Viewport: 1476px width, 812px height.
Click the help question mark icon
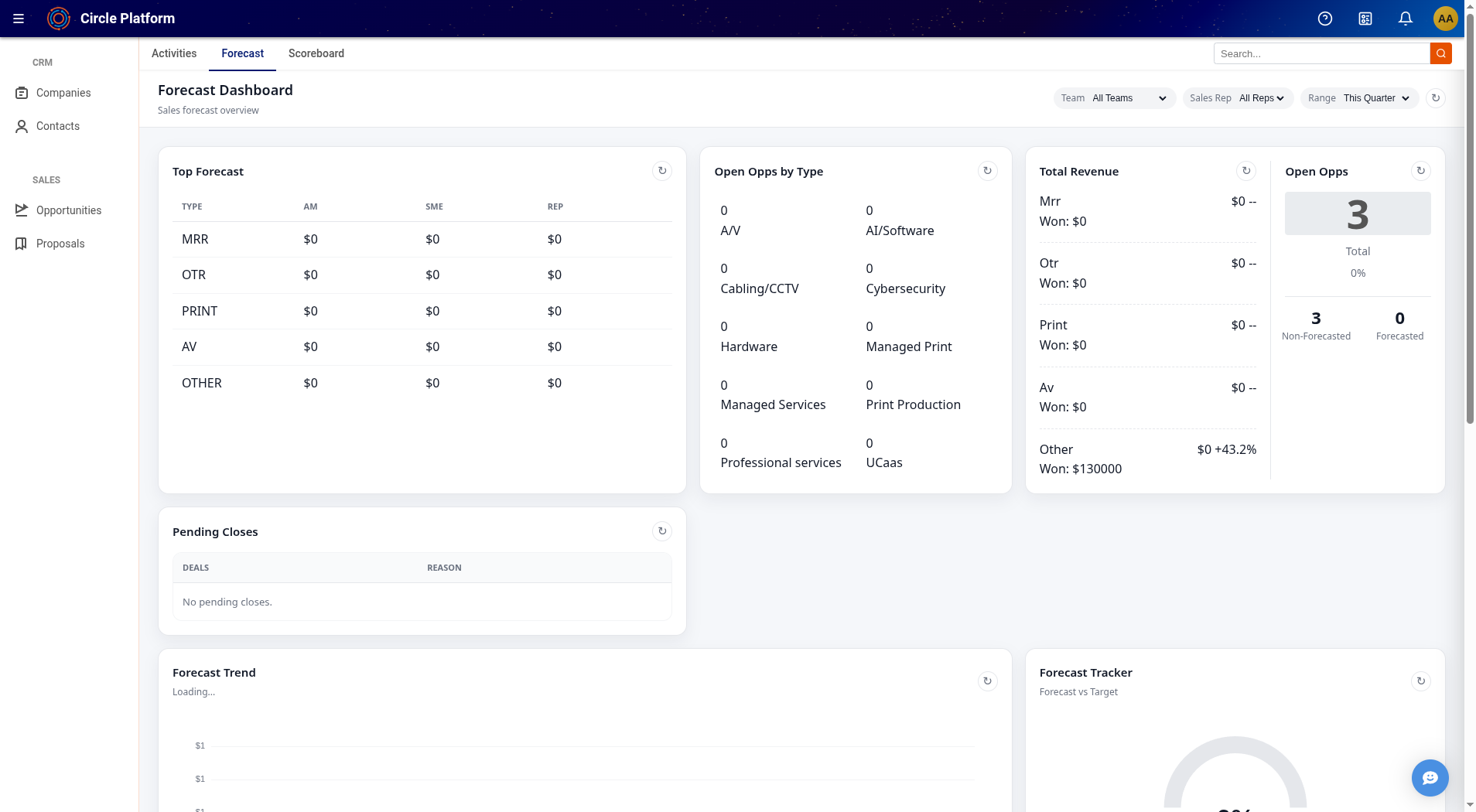click(1325, 19)
